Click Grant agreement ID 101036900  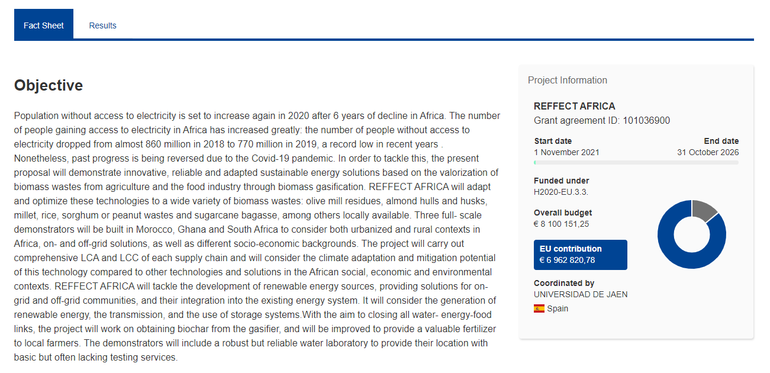pyautogui.click(x=602, y=121)
